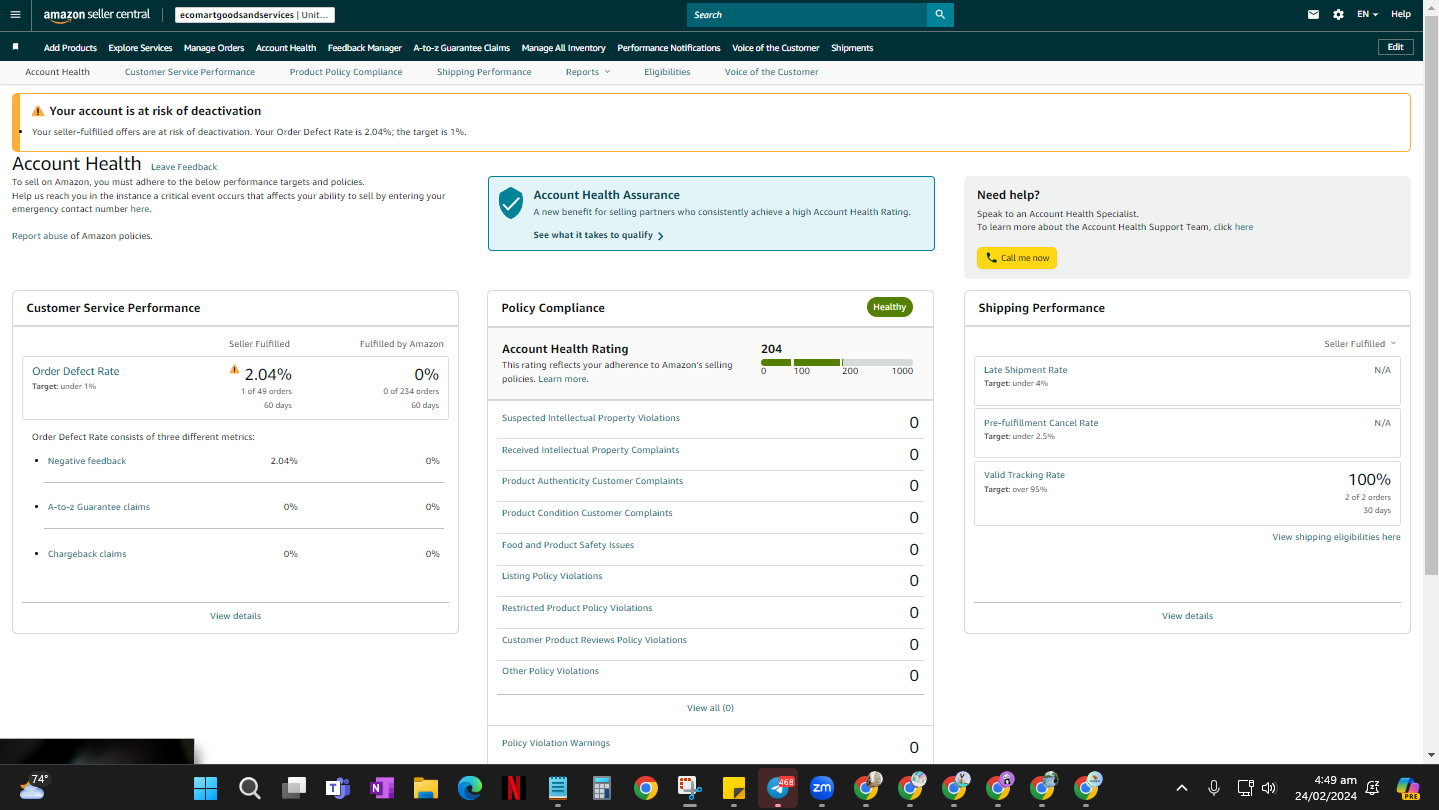
Task: Open the Help link
Action: click(1401, 15)
